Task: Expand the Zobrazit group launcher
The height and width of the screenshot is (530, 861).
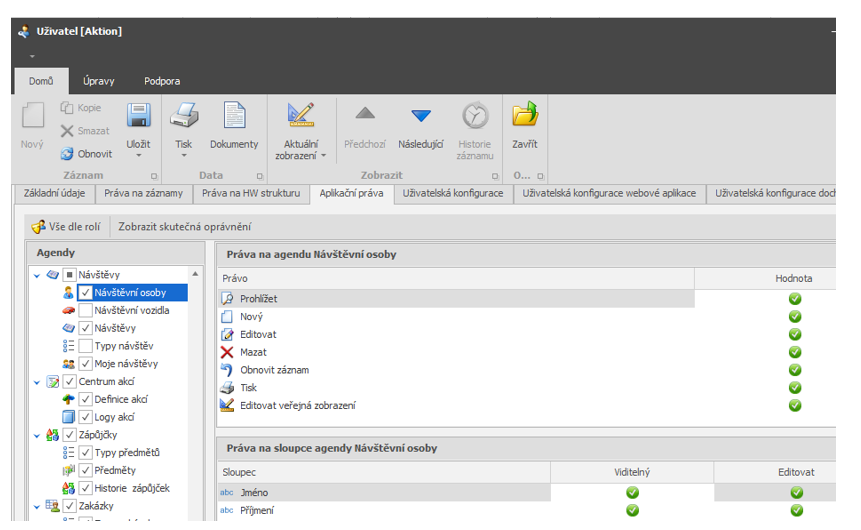Action: 495,176
